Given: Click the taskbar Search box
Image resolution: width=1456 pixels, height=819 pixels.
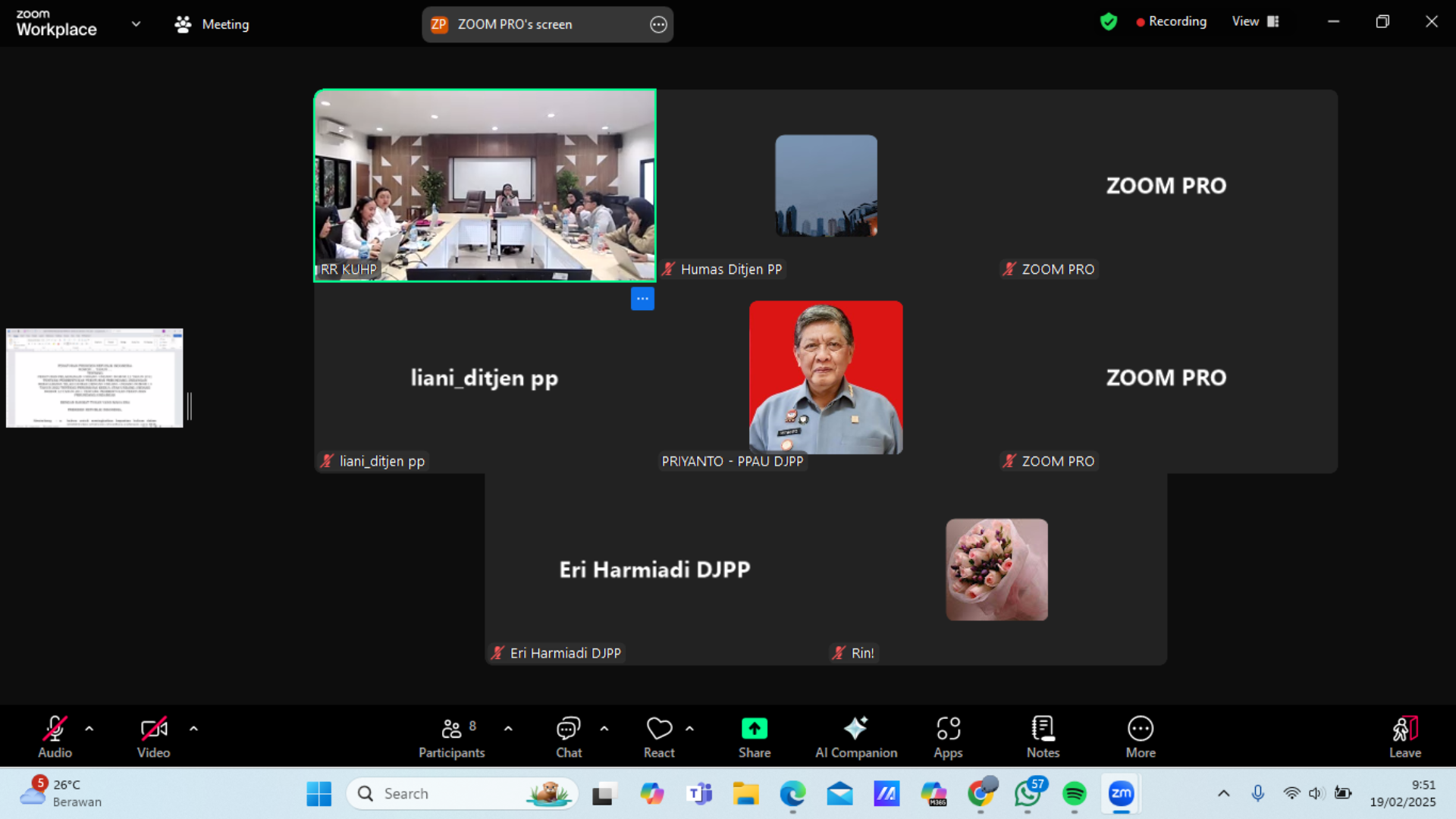Looking at the screenshot, I should pyautogui.click(x=463, y=794).
